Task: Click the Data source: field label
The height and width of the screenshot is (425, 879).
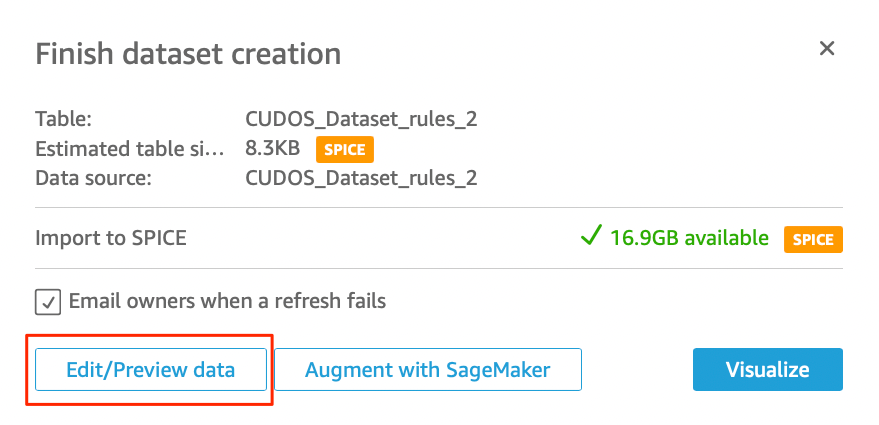Action: [92, 179]
